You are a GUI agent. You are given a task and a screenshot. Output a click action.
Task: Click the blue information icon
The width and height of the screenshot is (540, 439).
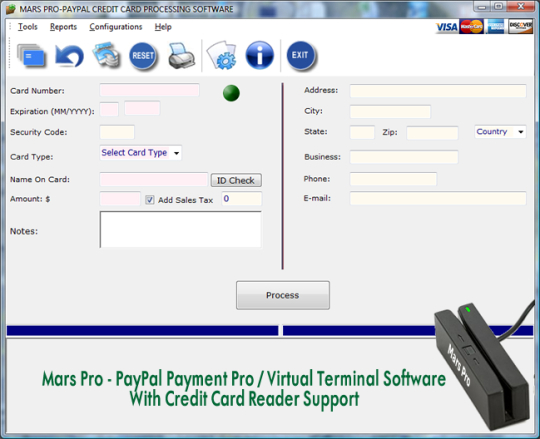point(260,55)
